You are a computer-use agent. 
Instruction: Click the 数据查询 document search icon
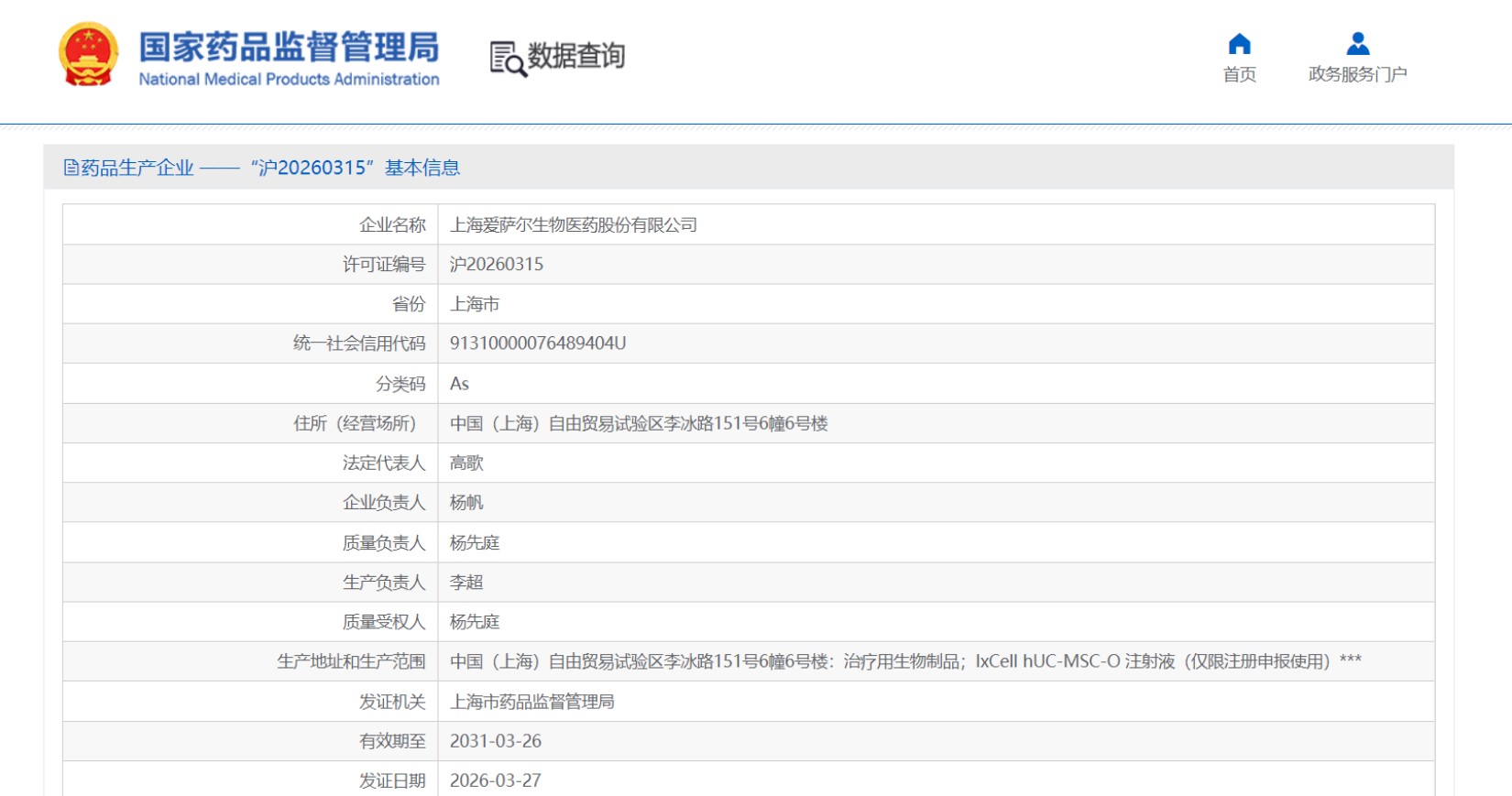click(x=508, y=59)
